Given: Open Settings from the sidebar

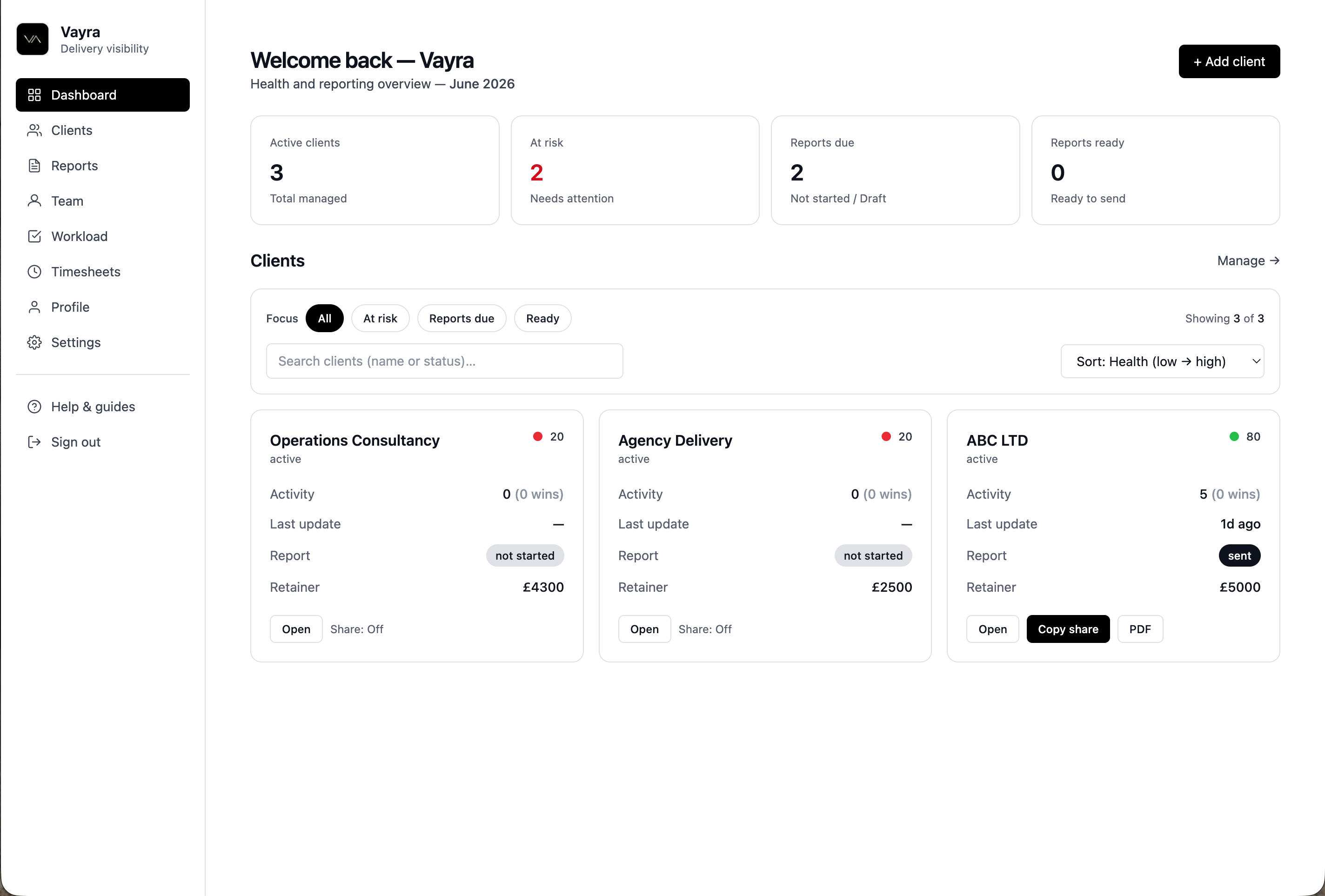Looking at the screenshot, I should pos(103,342).
